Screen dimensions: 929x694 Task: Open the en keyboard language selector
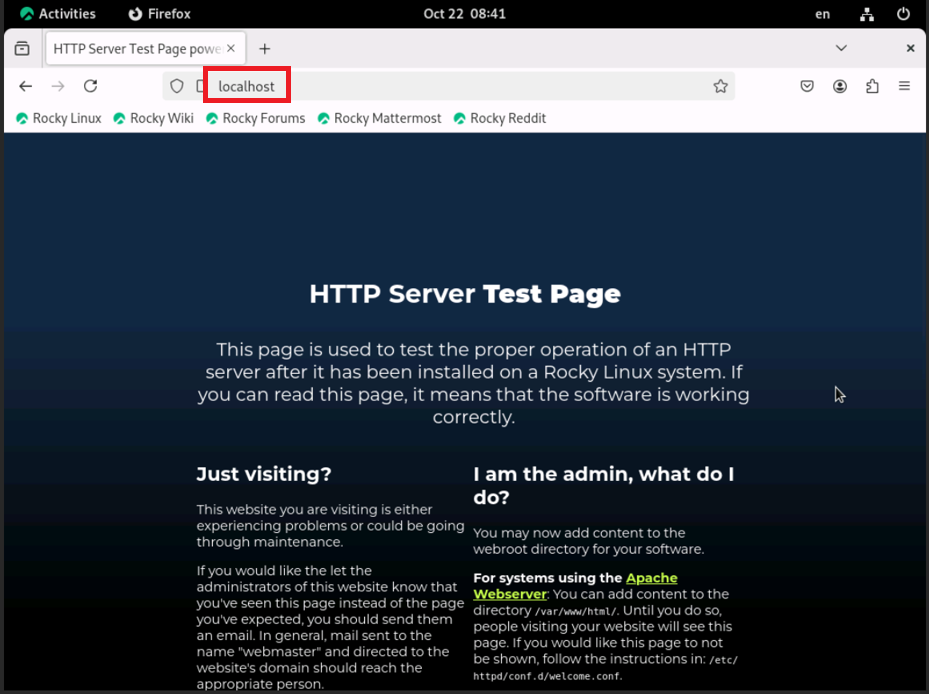pos(822,14)
